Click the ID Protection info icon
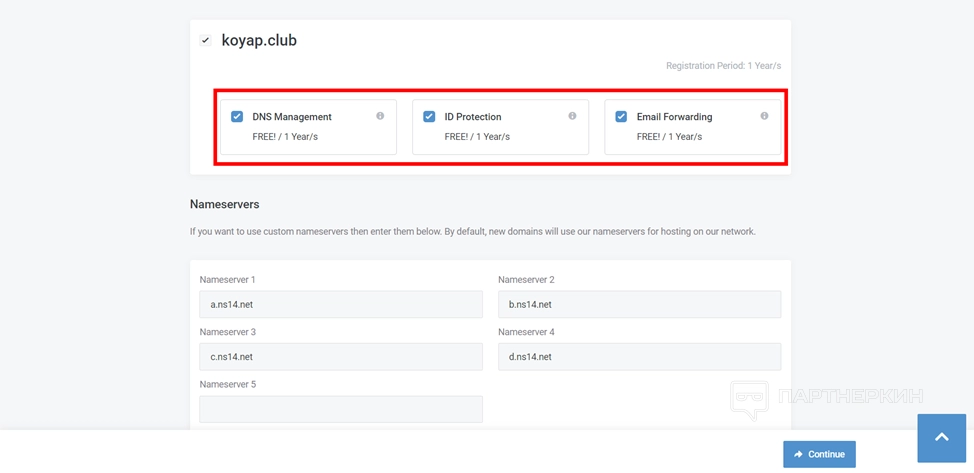This screenshot has width=974, height=473. coord(572,116)
